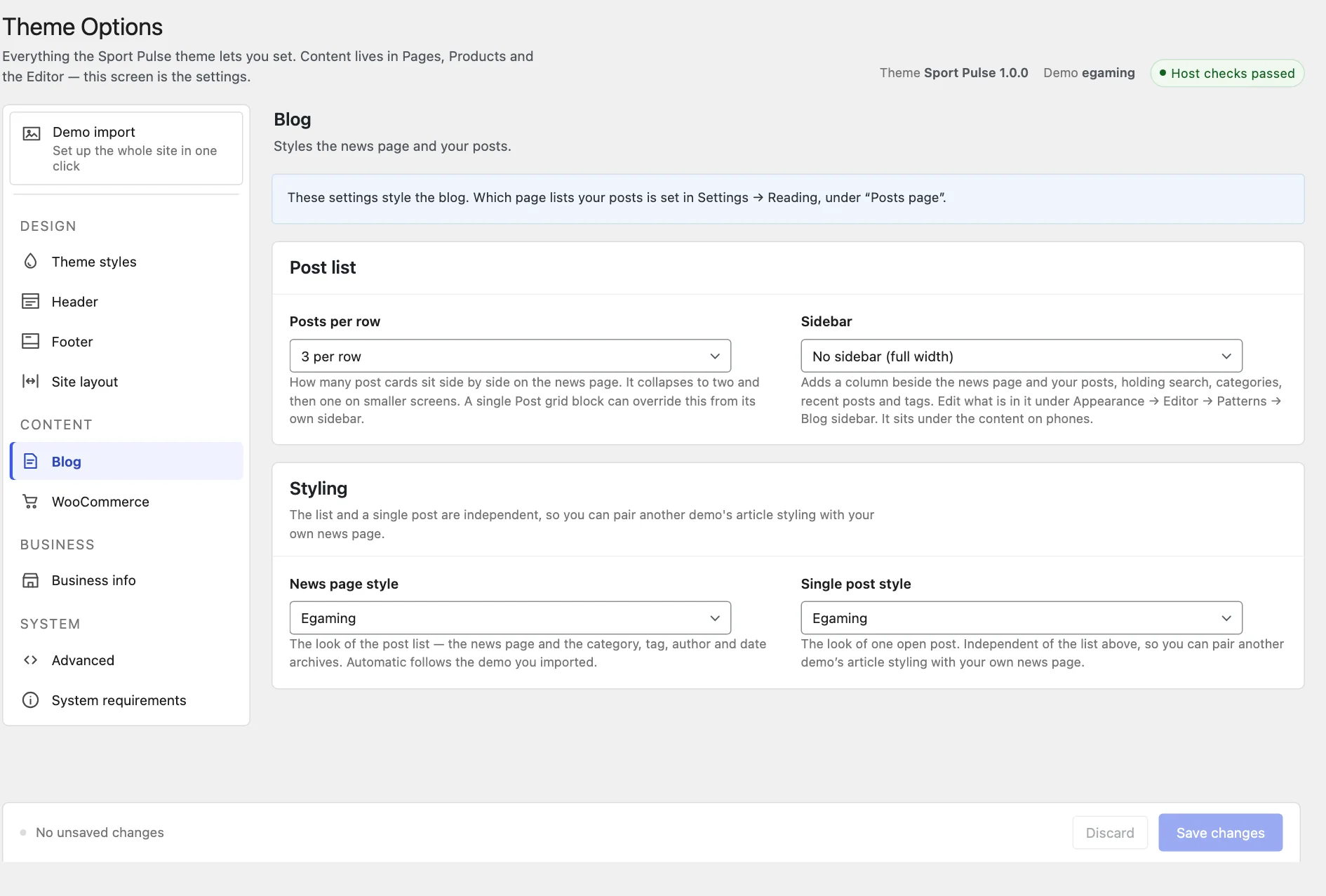Image resolution: width=1326 pixels, height=896 pixels.
Task: Open the Single post style dropdown
Action: (x=1022, y=617)
